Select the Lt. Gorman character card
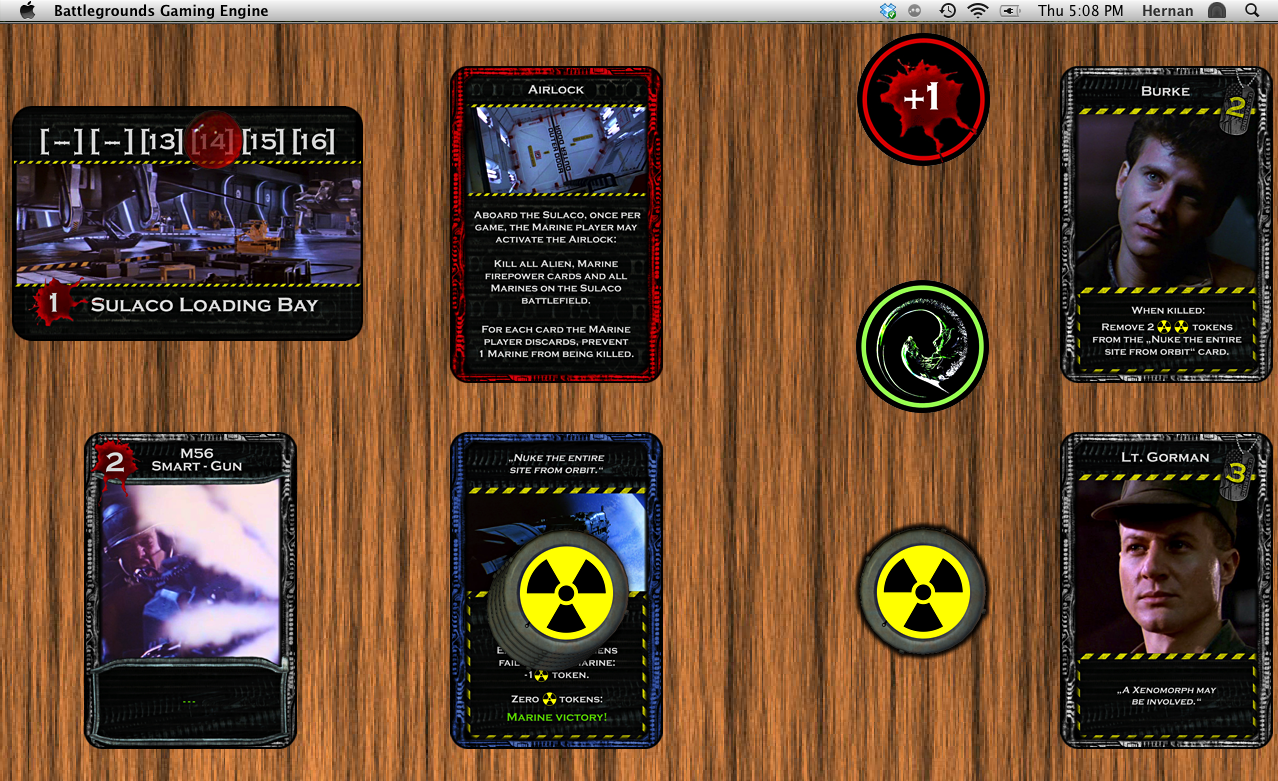The height and width of the screenshot is (781, 1278). pos(1166,590)
